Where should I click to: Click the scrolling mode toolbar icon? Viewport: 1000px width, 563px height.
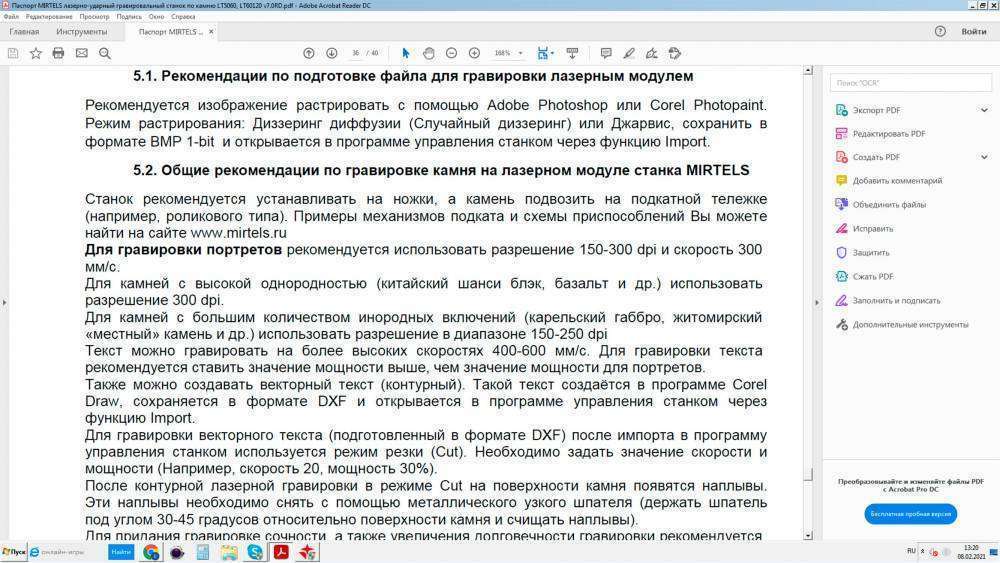pos(572,54)
